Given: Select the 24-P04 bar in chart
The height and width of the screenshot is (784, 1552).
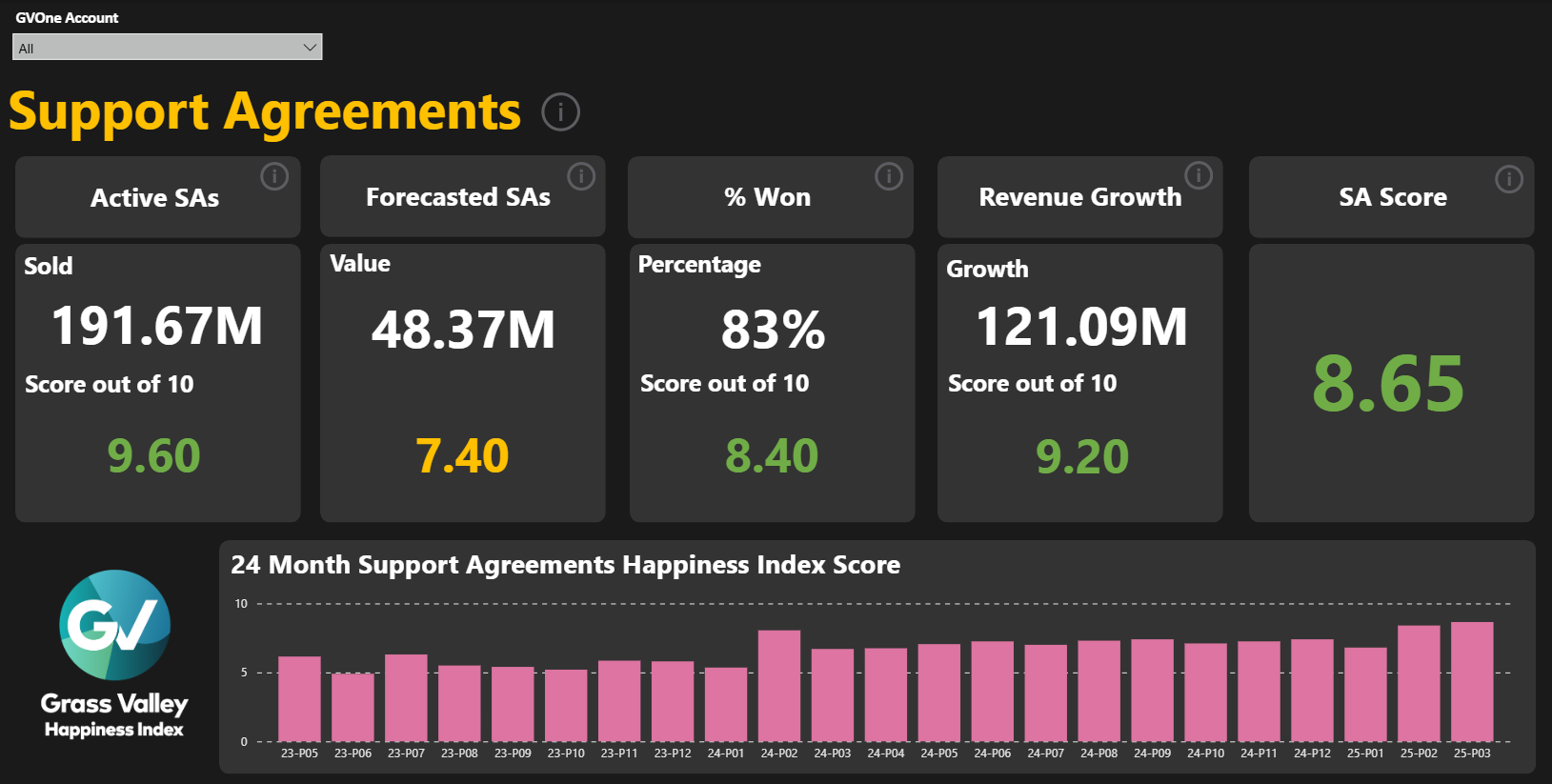Looking at the screenshot, I should pos(886,695).
